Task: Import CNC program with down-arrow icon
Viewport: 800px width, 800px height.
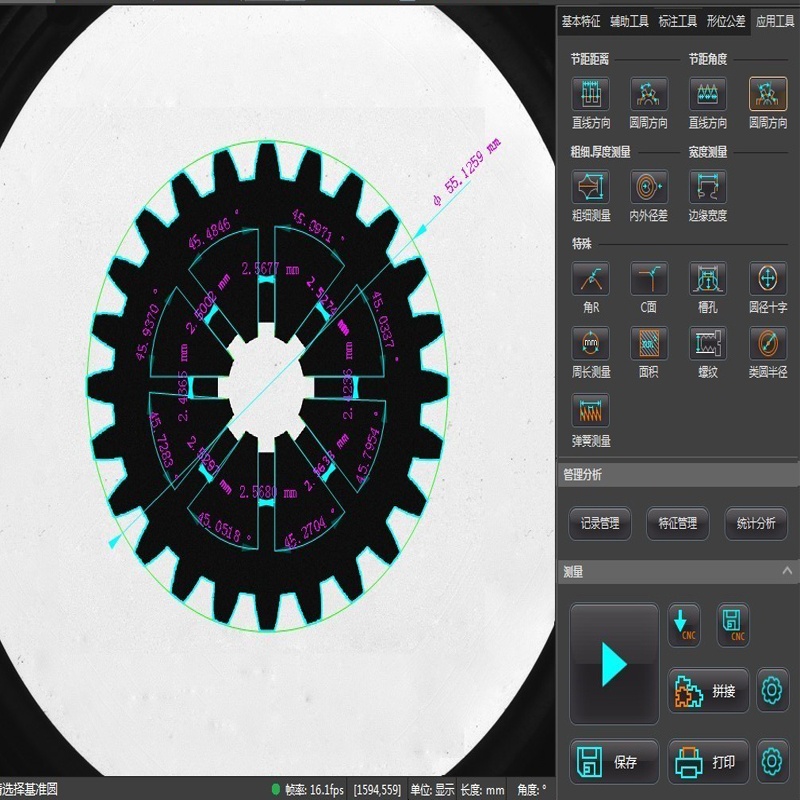Action: (x=684, y=625)
